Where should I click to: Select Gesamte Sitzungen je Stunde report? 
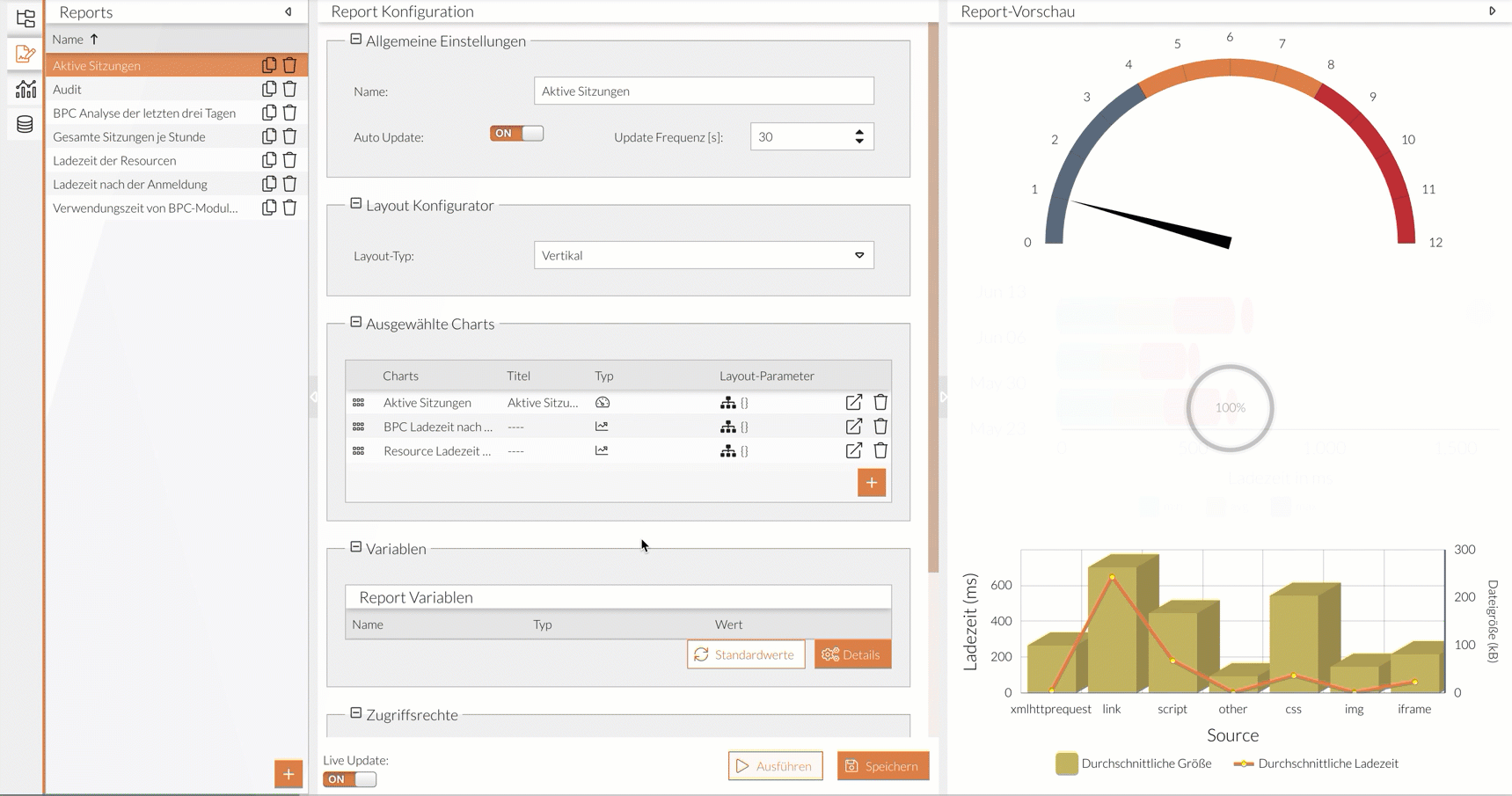(x=129, y=136)
